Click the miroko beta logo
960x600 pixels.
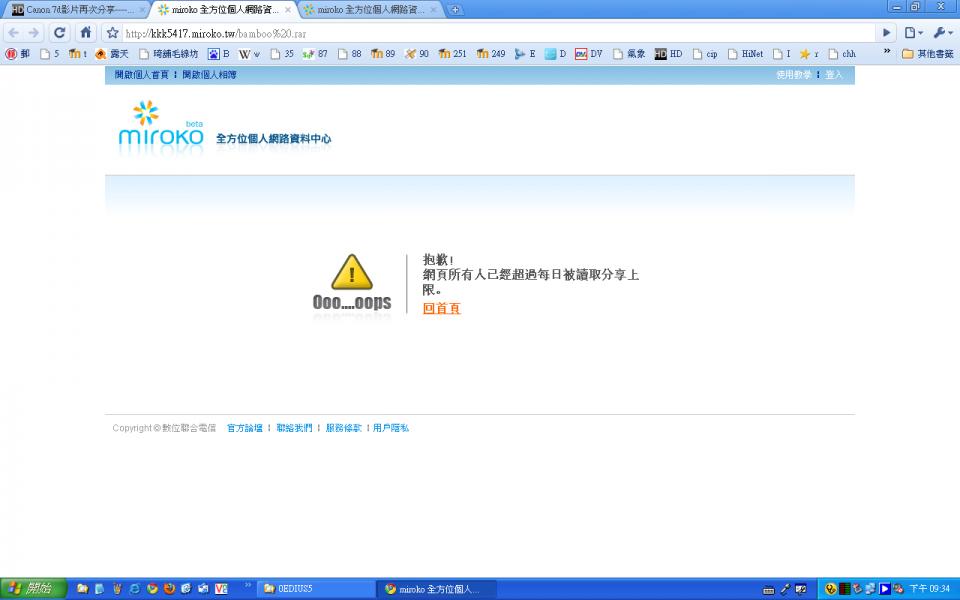coord(161,124)
